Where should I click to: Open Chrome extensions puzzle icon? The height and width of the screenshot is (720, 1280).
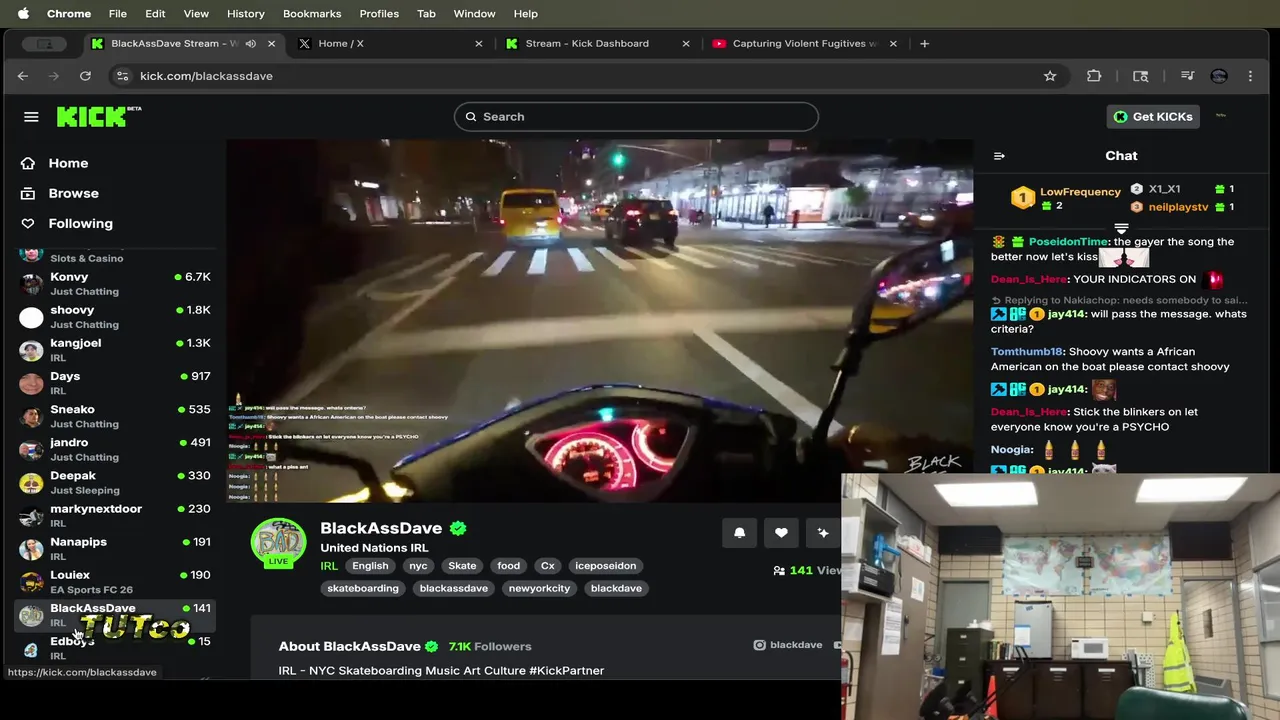coord(1094,76)
